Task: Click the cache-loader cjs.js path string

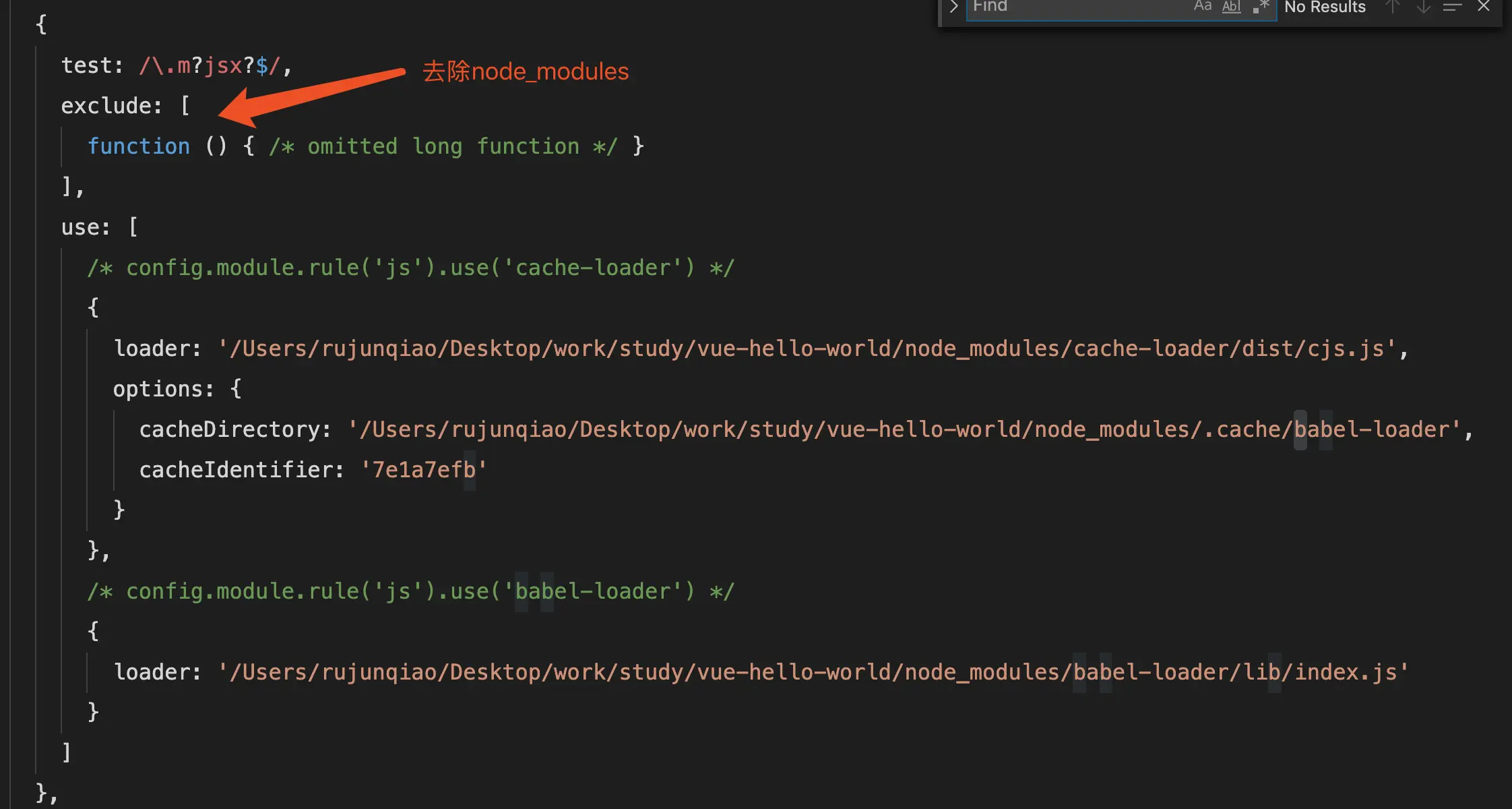Action: coord(807,349)
